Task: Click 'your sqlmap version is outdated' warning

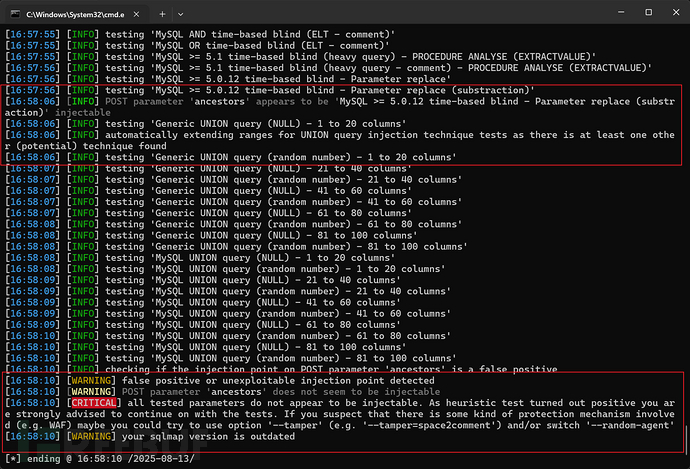Action: pos(208,436)
